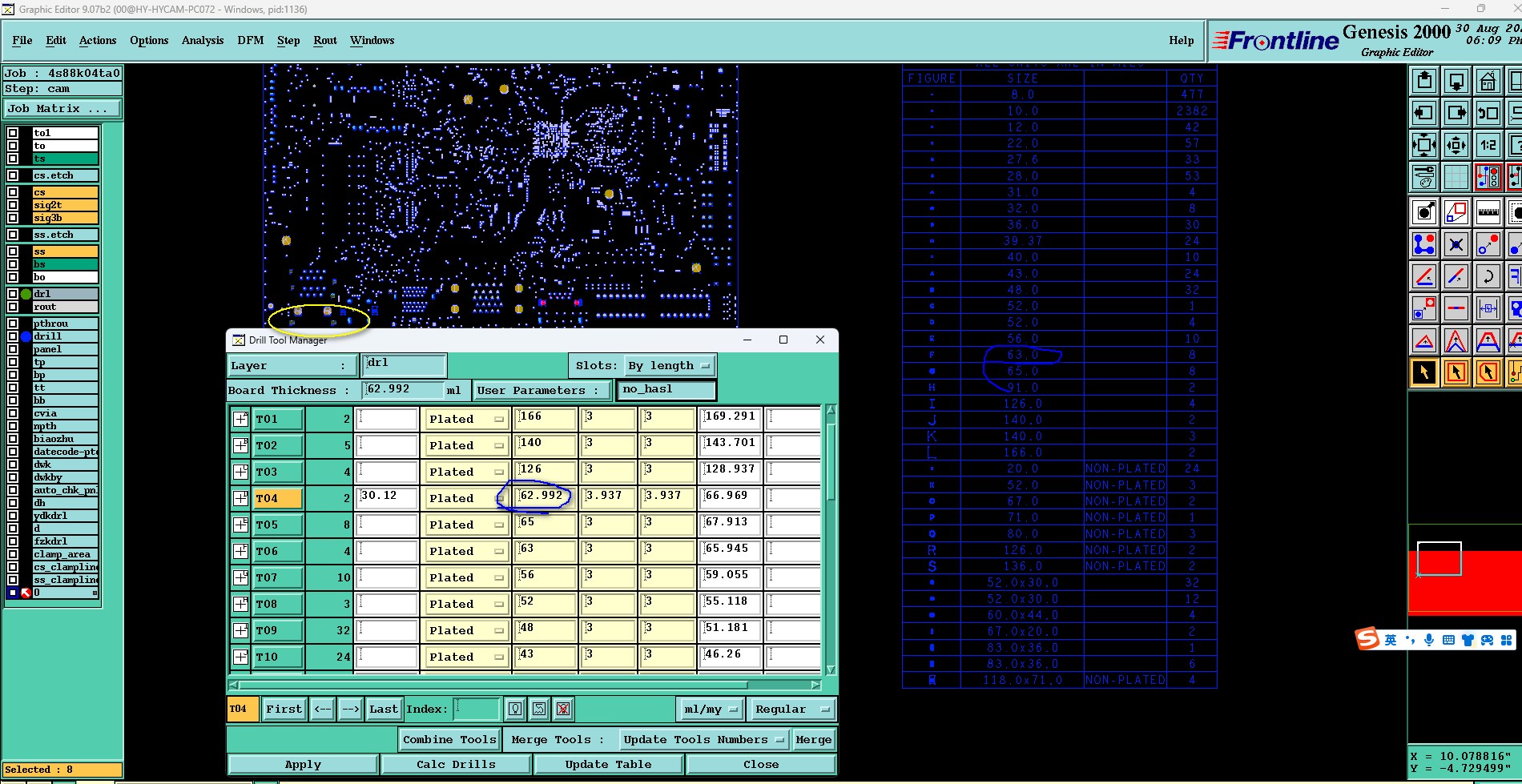Click the previous view undo-zoom icon
Image resolution: width=1522 pixels, height=784 pixels.
pos(1488,113)
